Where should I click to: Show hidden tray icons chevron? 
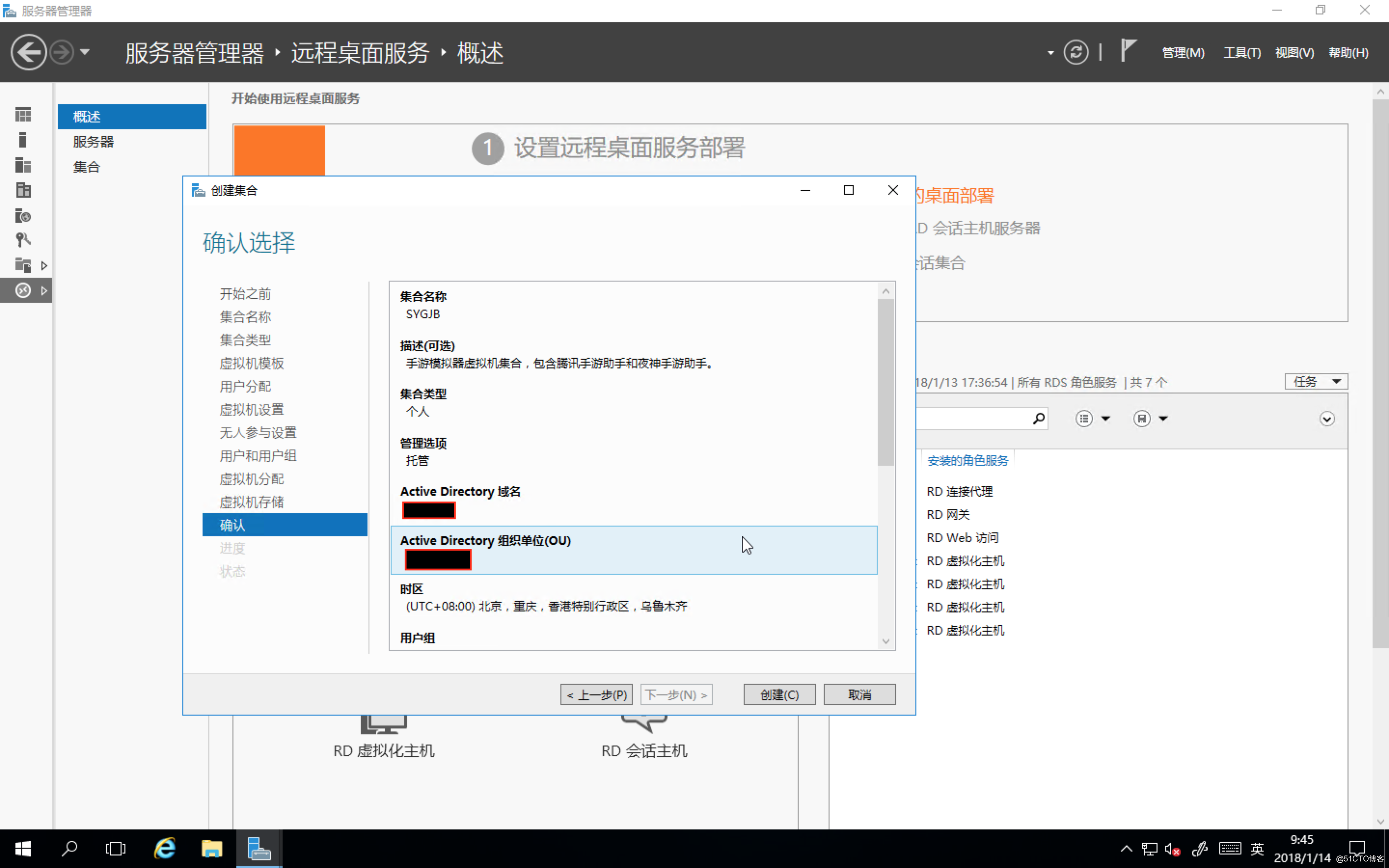point(1126,849)
